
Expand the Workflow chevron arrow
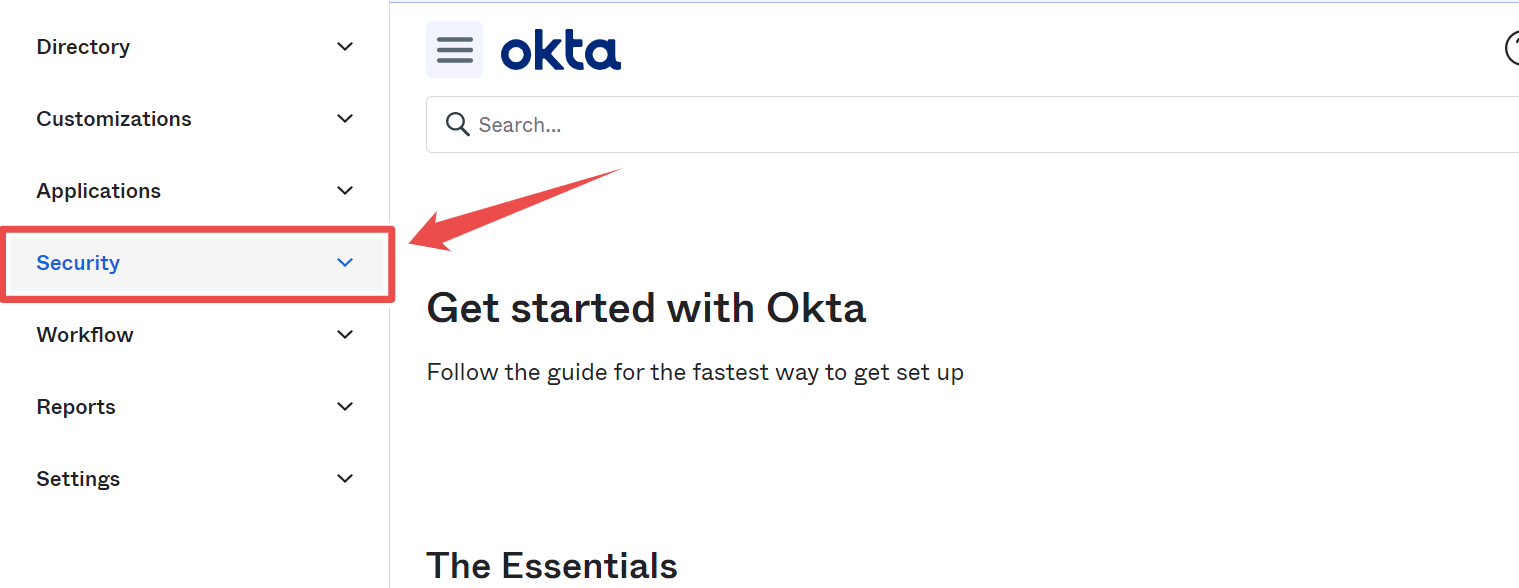pyautogui.click(x=345, y=335)
